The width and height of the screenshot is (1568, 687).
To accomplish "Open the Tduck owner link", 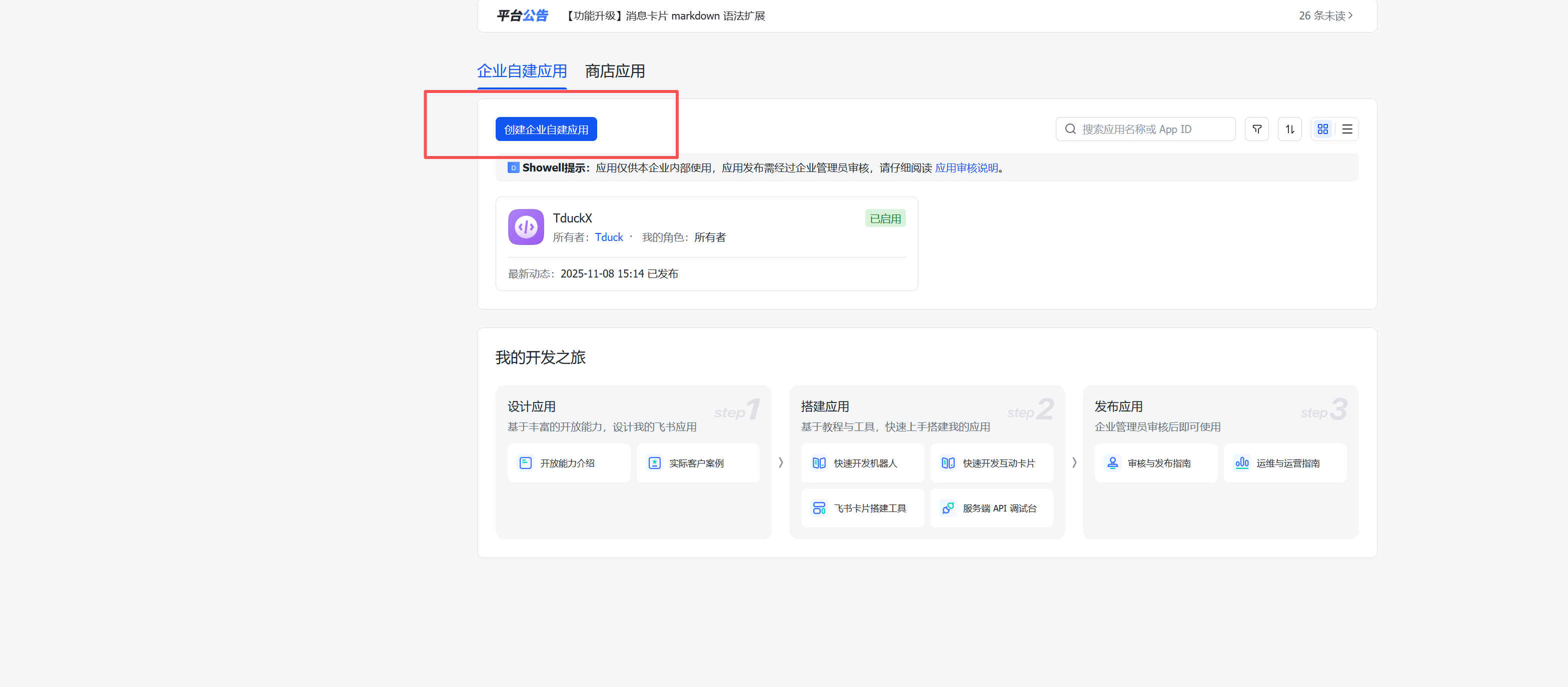I will 609,237.
